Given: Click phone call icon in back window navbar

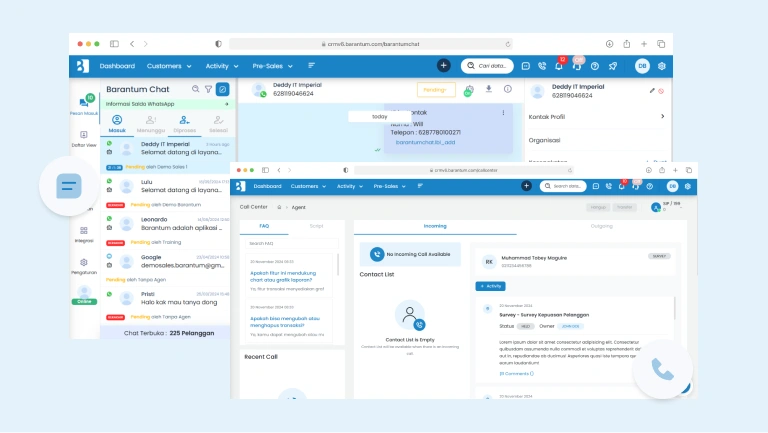Looking at the screenshot, I should [x=542, y=66].
